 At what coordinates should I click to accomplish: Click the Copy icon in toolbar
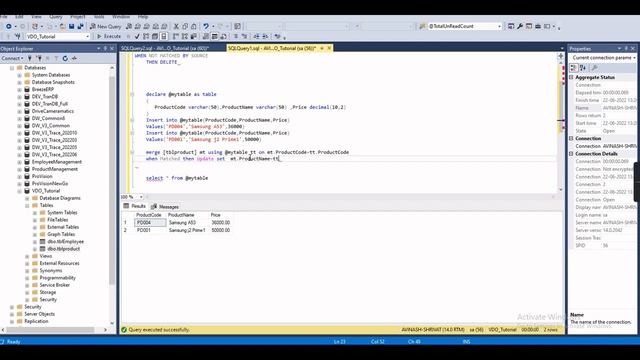click(x=185, y=26)
